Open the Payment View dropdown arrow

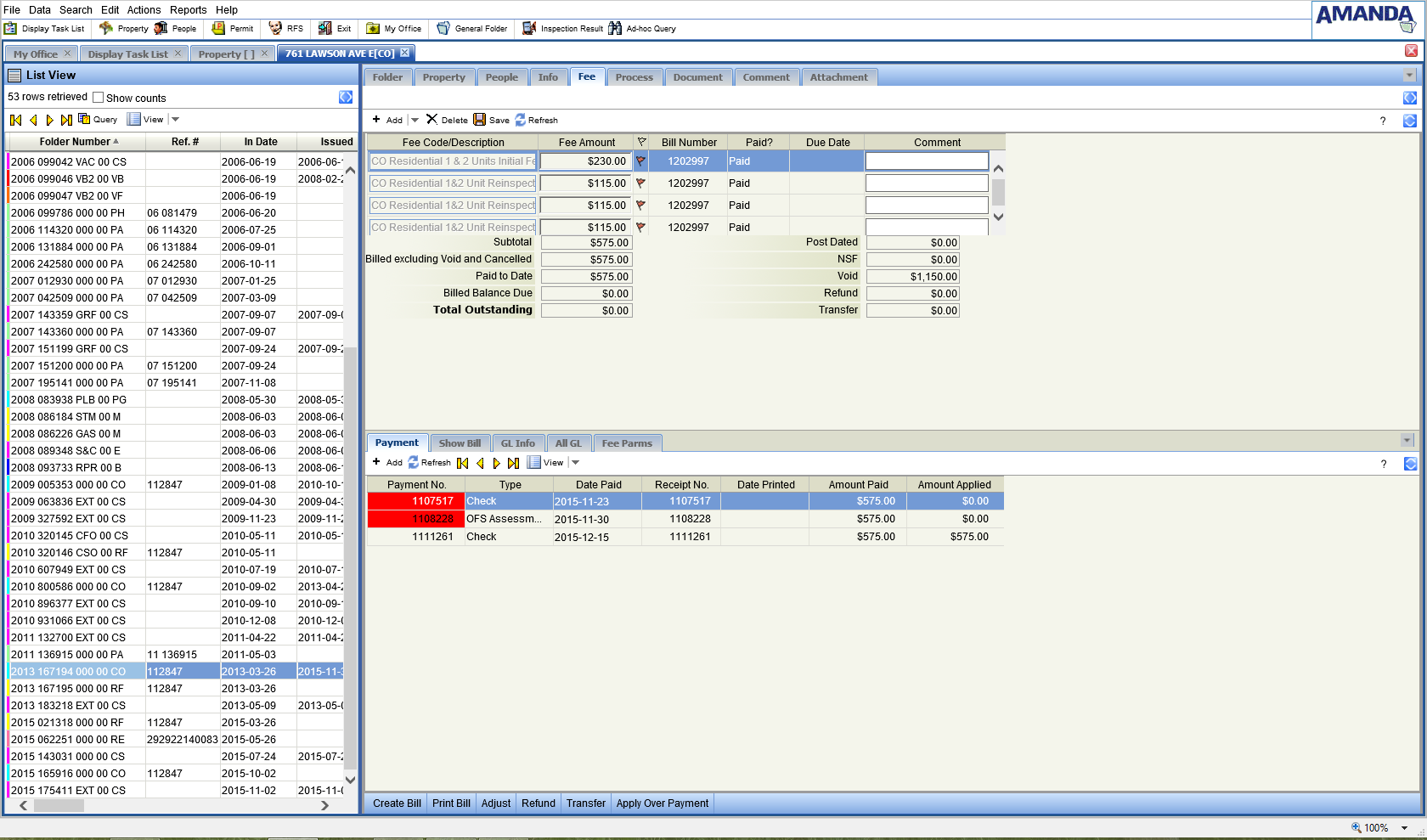[x=575, y=463]
